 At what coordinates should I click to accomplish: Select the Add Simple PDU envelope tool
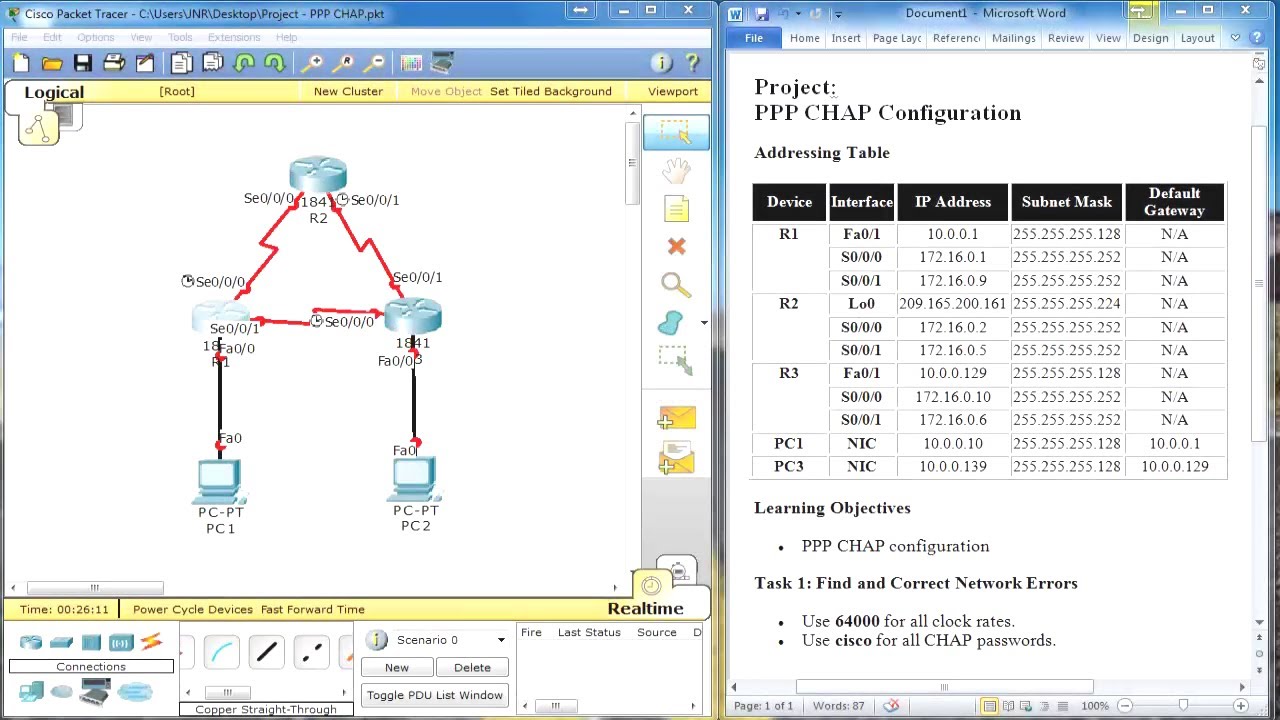pos(676,418)
